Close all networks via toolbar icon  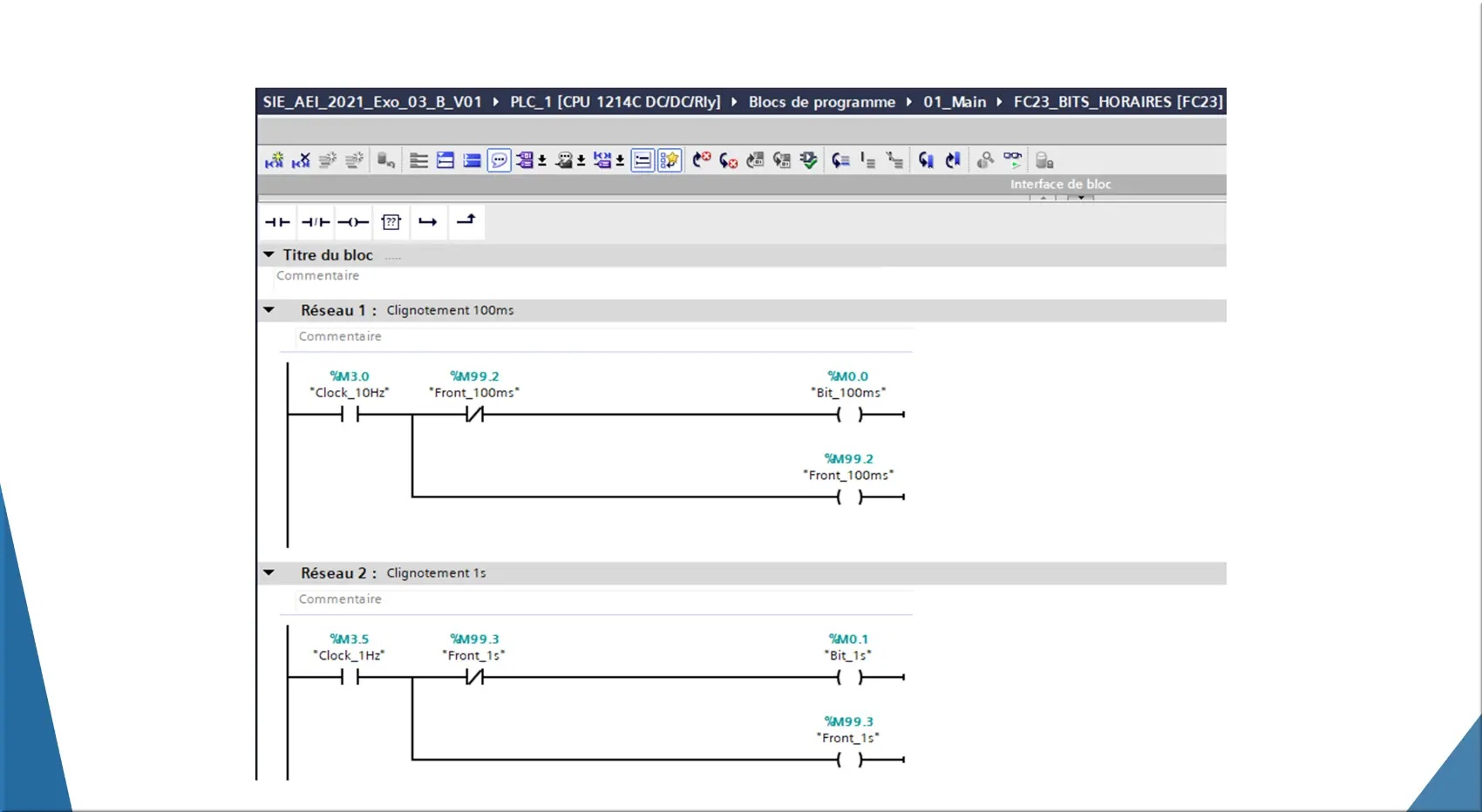click(472, 160)
